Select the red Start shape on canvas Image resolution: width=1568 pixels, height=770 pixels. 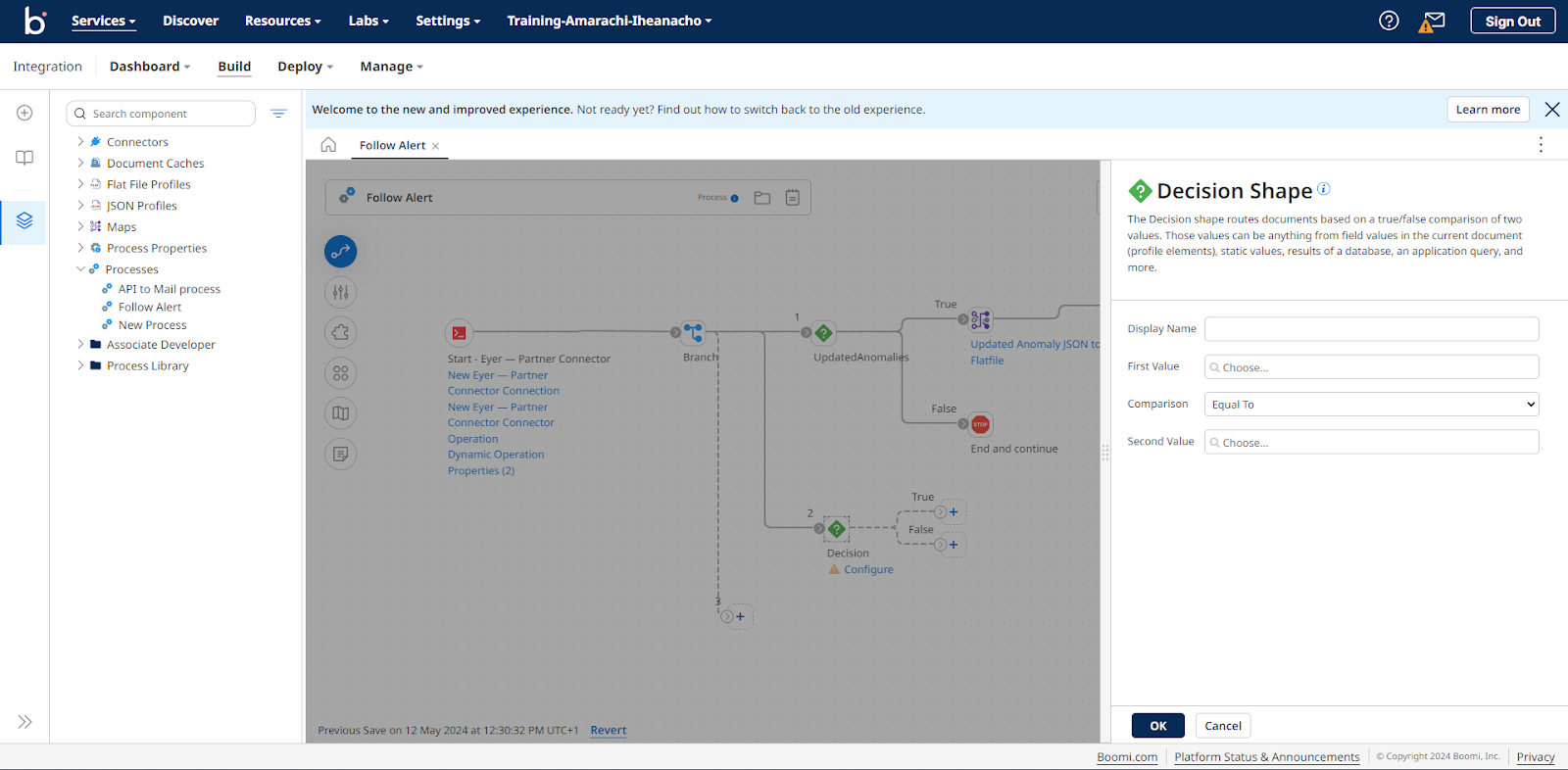click(x=459, y=333)
